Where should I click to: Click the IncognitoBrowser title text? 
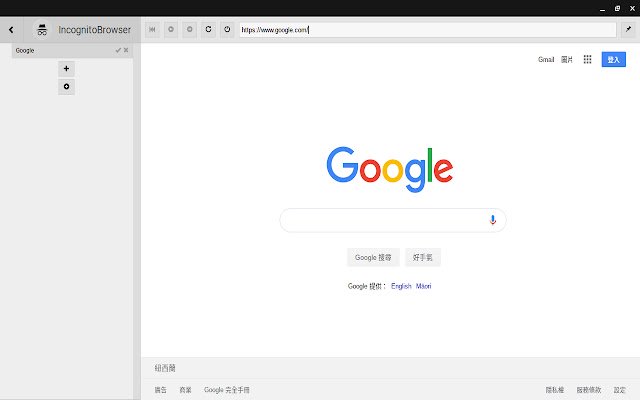[95, 30]
